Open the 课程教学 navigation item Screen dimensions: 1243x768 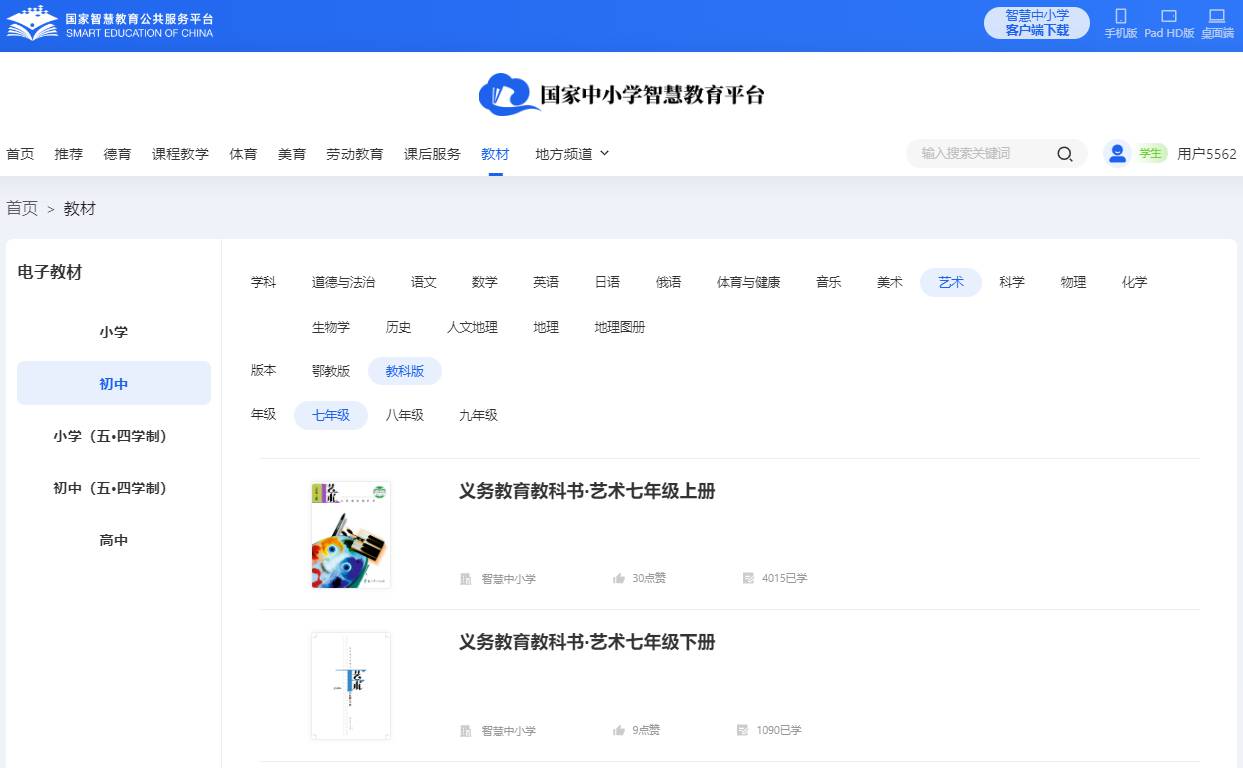[x=181, y=154]
